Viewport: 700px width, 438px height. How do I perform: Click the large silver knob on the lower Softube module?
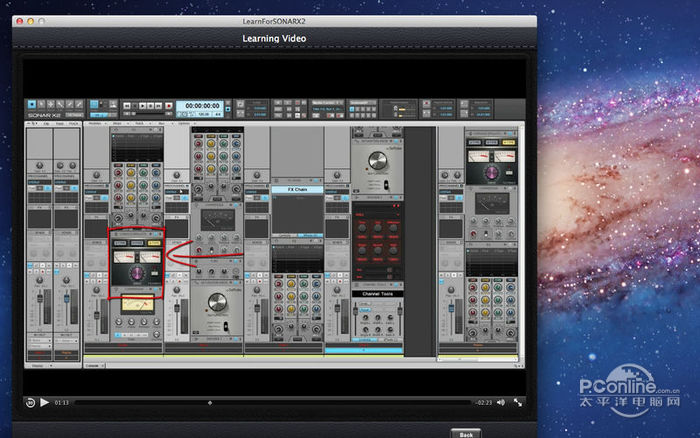217,302
